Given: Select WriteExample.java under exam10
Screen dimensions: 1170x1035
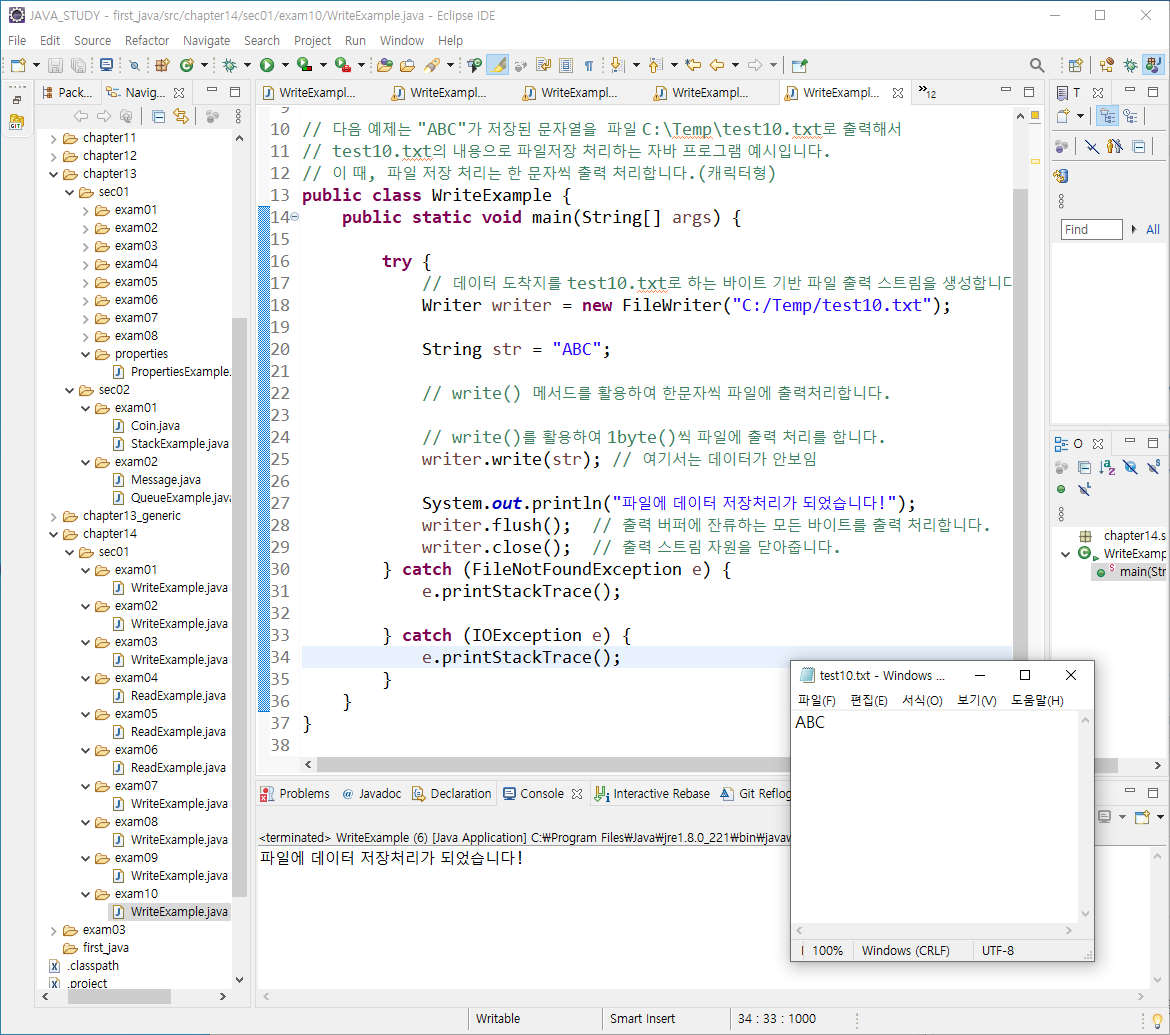Looking at the screenshot, I should click(x=171, y=912).
